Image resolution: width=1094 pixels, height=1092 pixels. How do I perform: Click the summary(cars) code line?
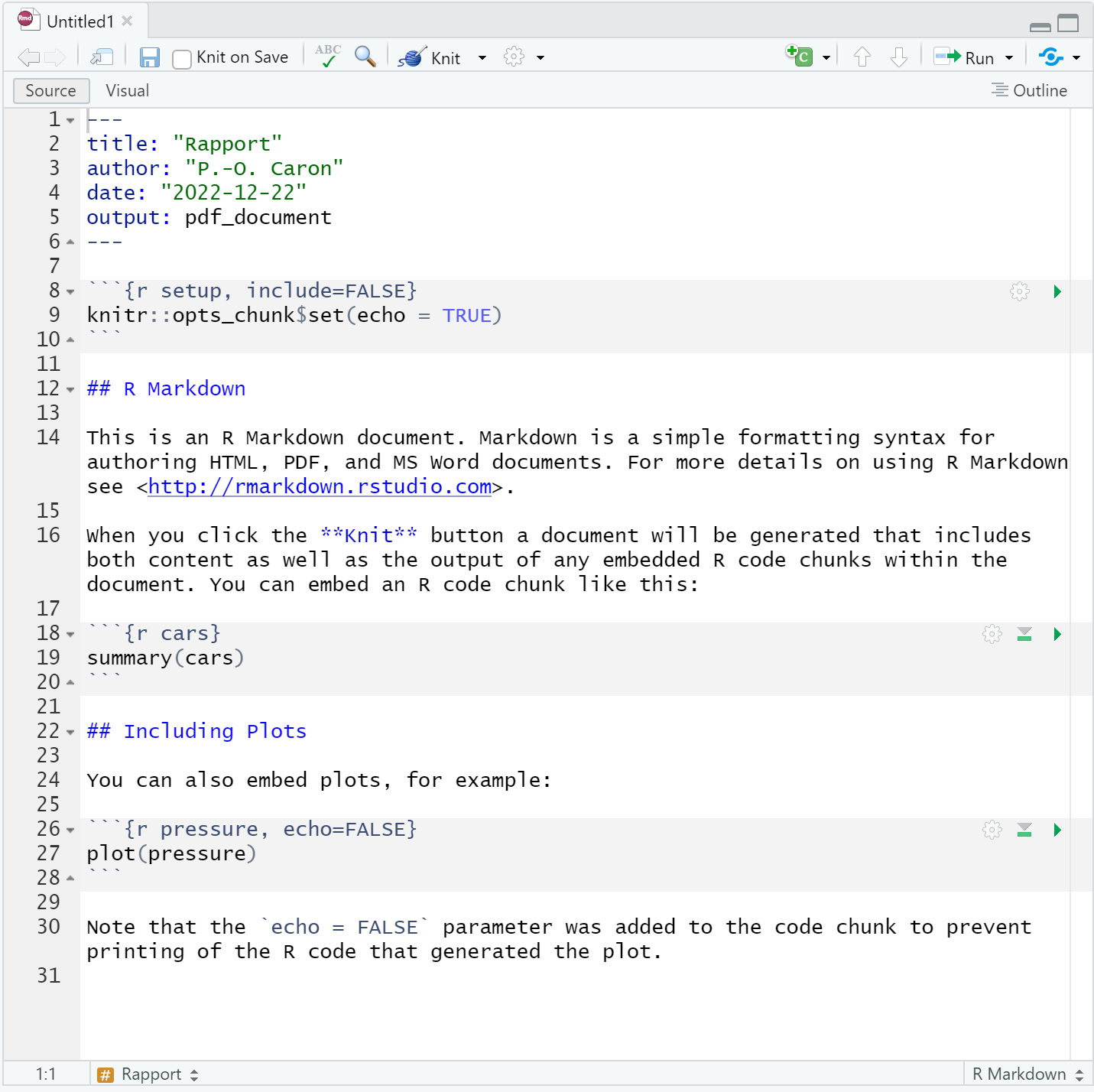pos(165,658)
